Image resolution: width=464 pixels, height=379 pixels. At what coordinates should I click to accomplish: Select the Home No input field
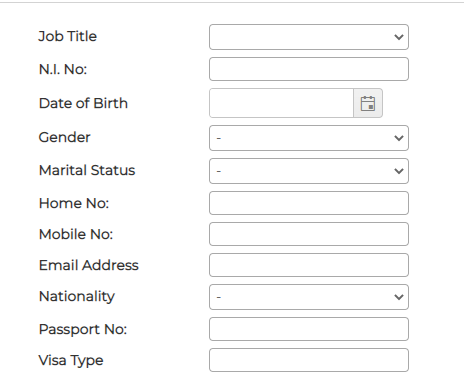(x=309, y=203)
